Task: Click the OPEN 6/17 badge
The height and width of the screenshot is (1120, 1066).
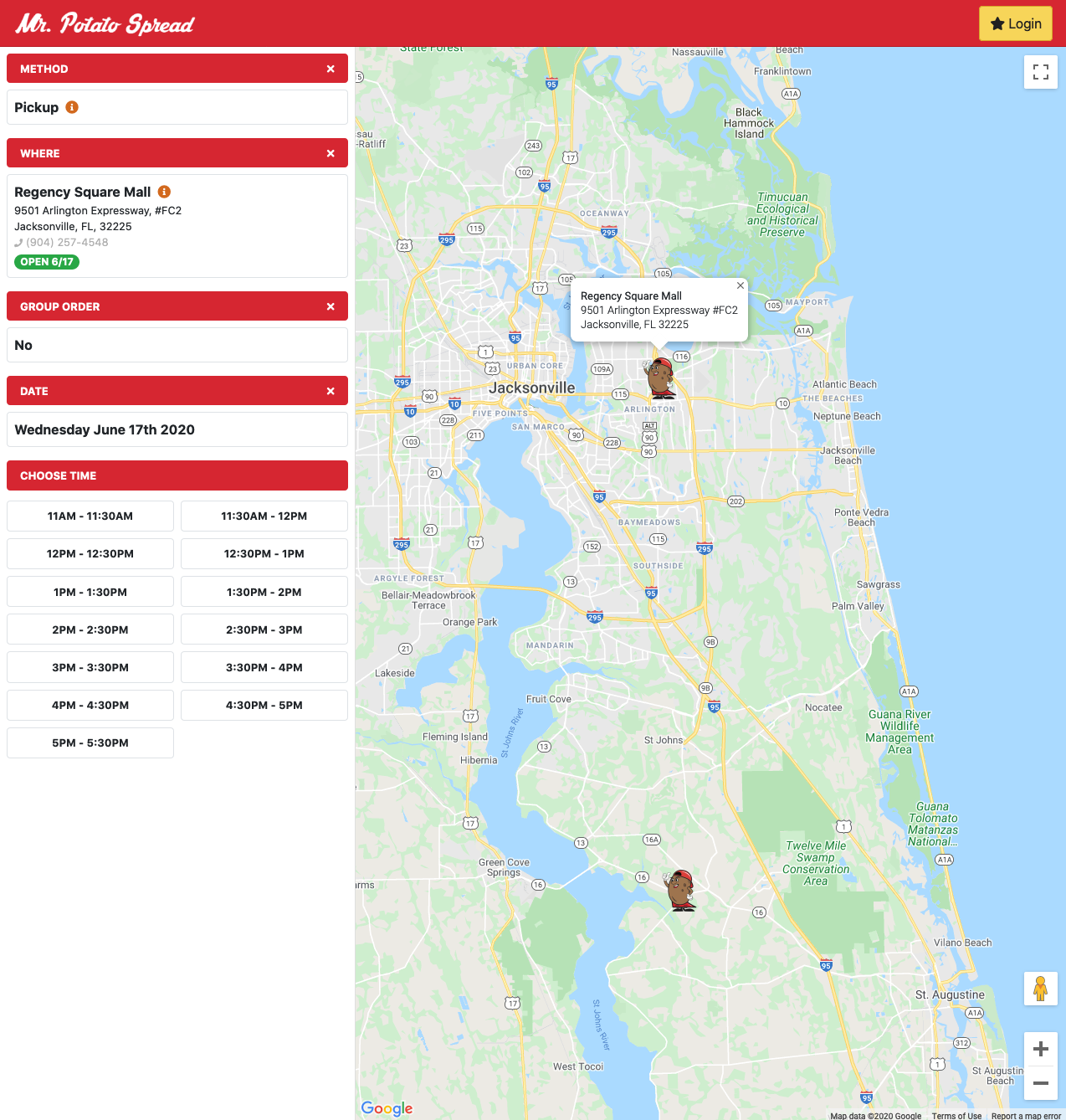Action: coord(47,262)
